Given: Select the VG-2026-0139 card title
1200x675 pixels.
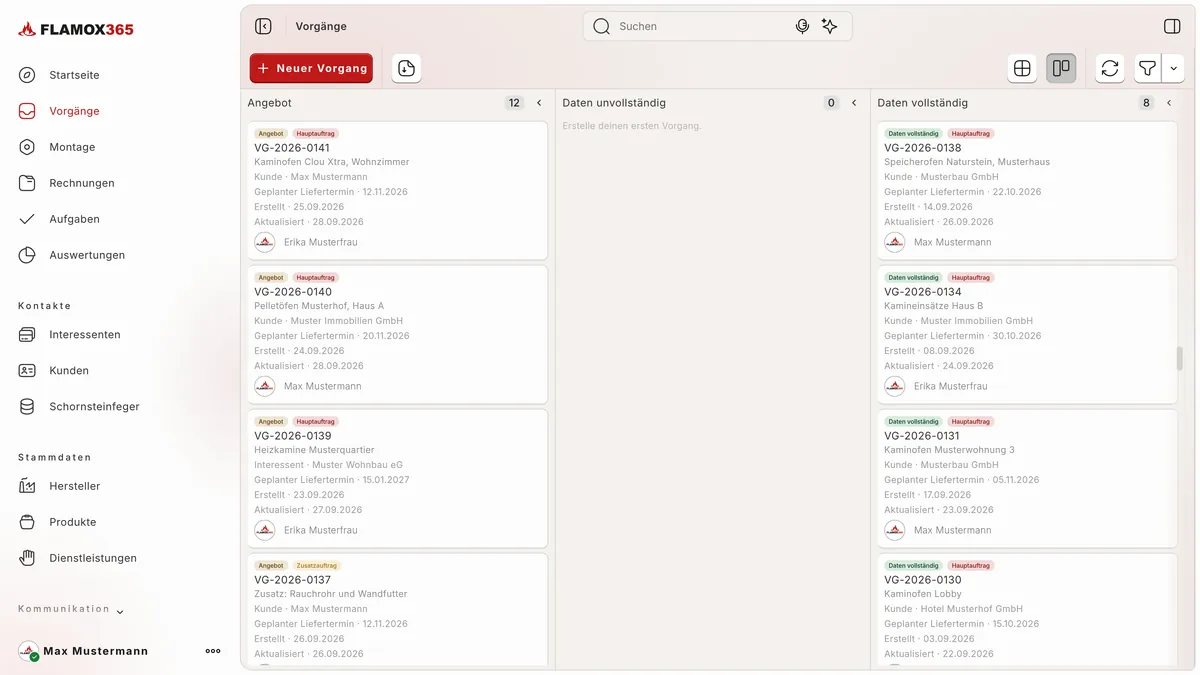Looking at the screenshot, I should click(293, 436).
